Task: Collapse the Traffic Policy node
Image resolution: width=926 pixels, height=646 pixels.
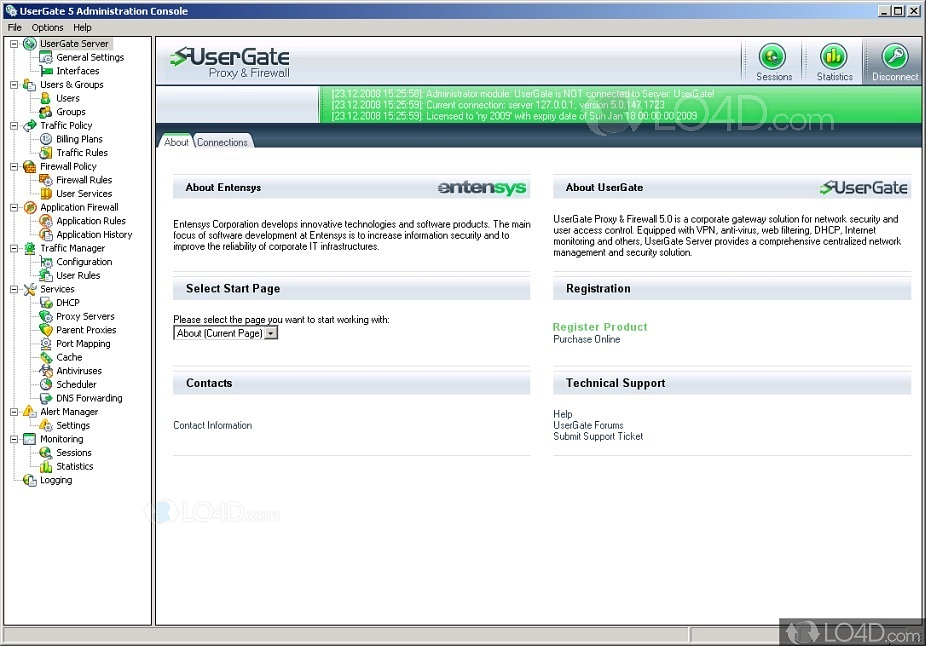Action: (14, 125)
